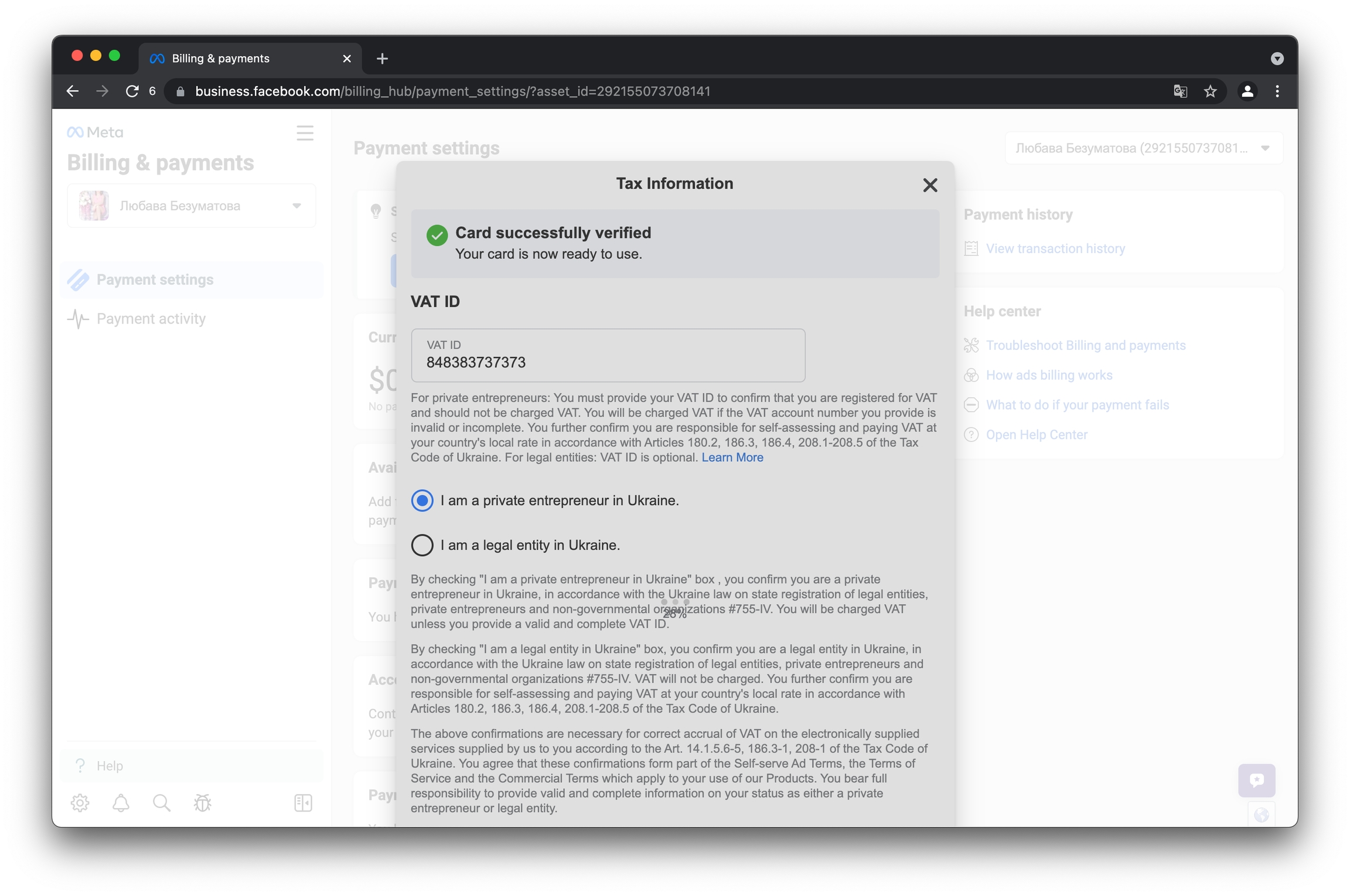This screenshot has width=1350, height=896.
Task: Click Help in the sidebar
Action: tap(192, 766)
